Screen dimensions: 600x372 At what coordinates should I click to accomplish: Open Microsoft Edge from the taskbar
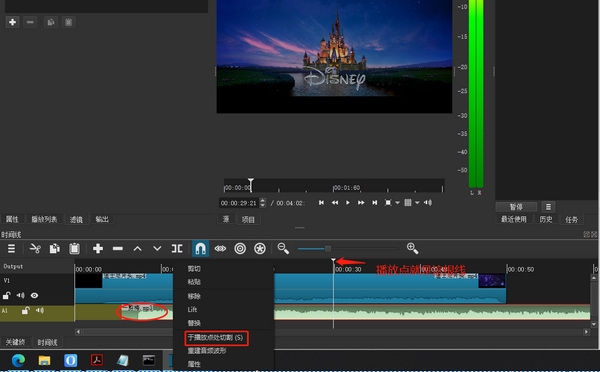pos(18,361)
